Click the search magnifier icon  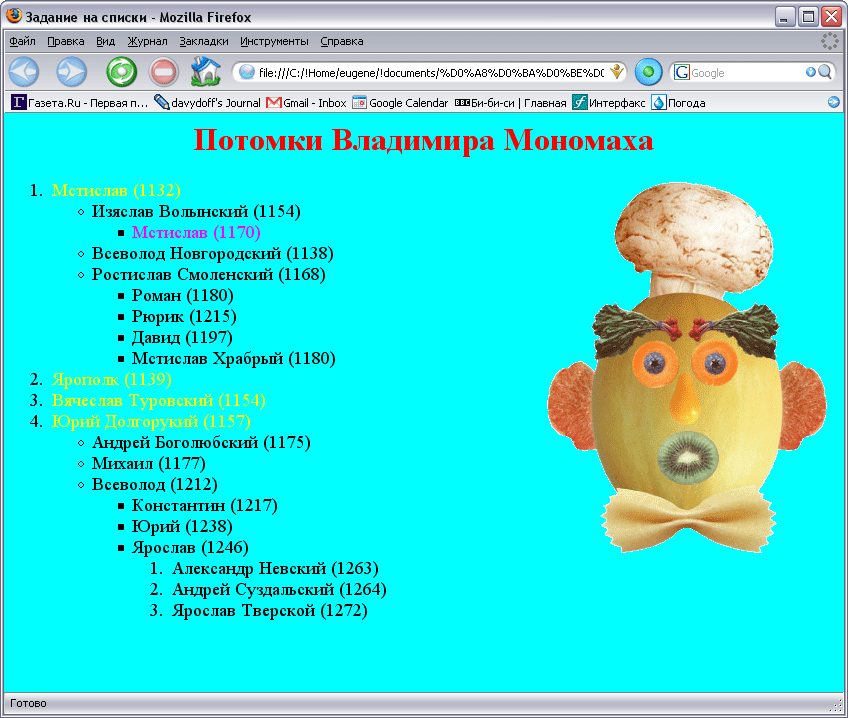pos(825,72)
